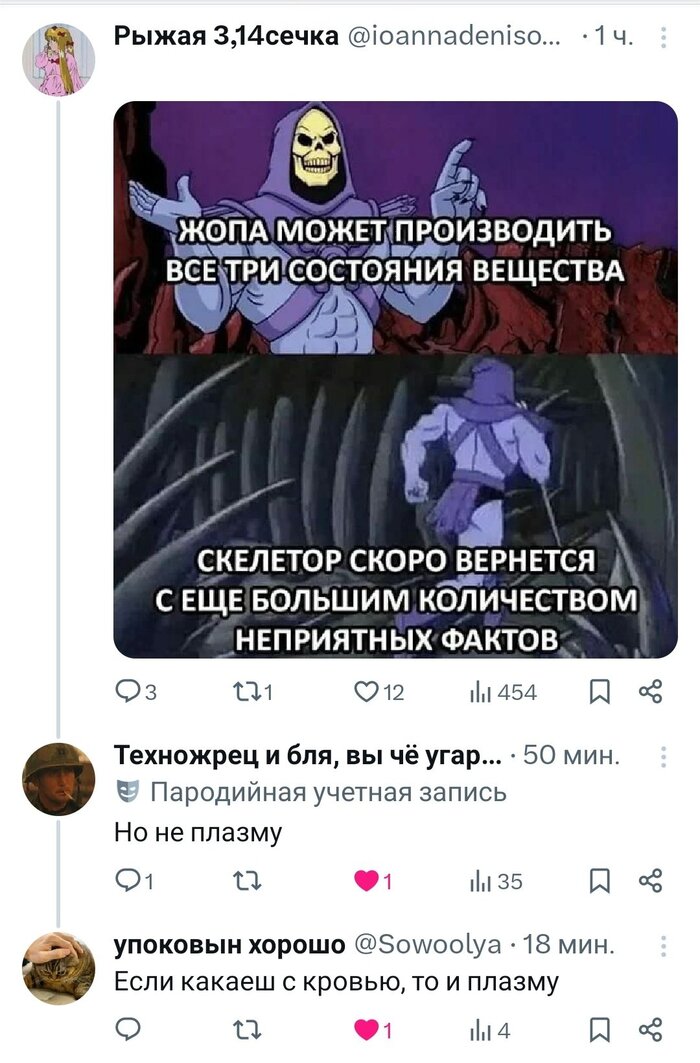700x1063 pixels.
Task: Share упоковын хорошо's reply about плазму
Action: [651, 1029]
